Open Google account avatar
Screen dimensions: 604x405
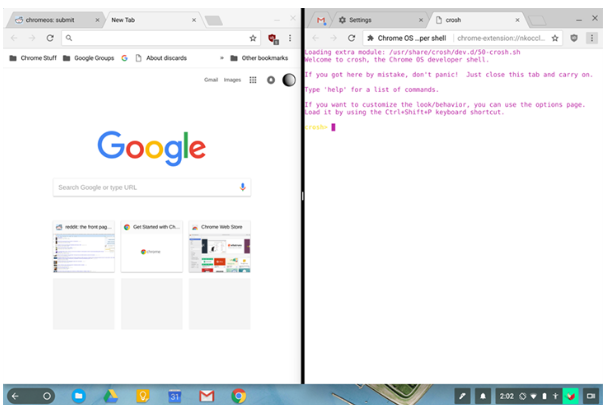click(289, 80)
